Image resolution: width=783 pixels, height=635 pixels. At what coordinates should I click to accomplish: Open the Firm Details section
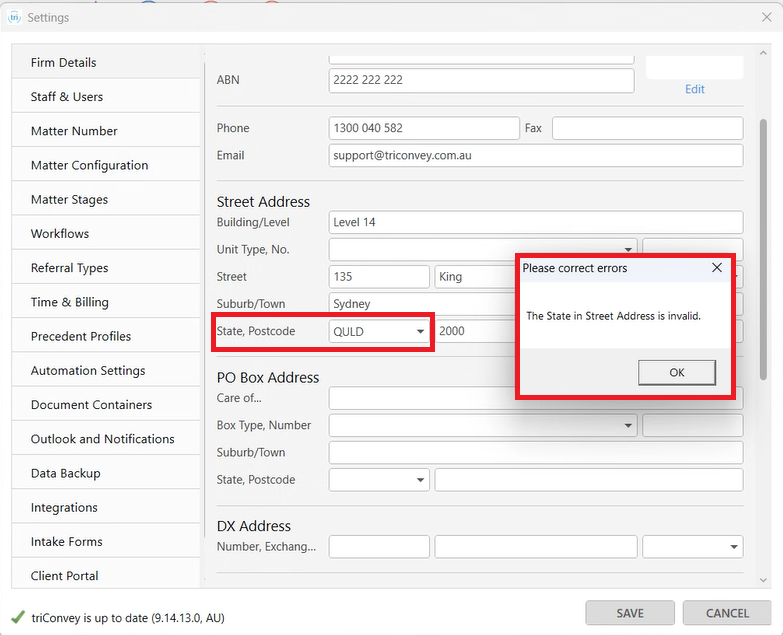coord(64,62)
